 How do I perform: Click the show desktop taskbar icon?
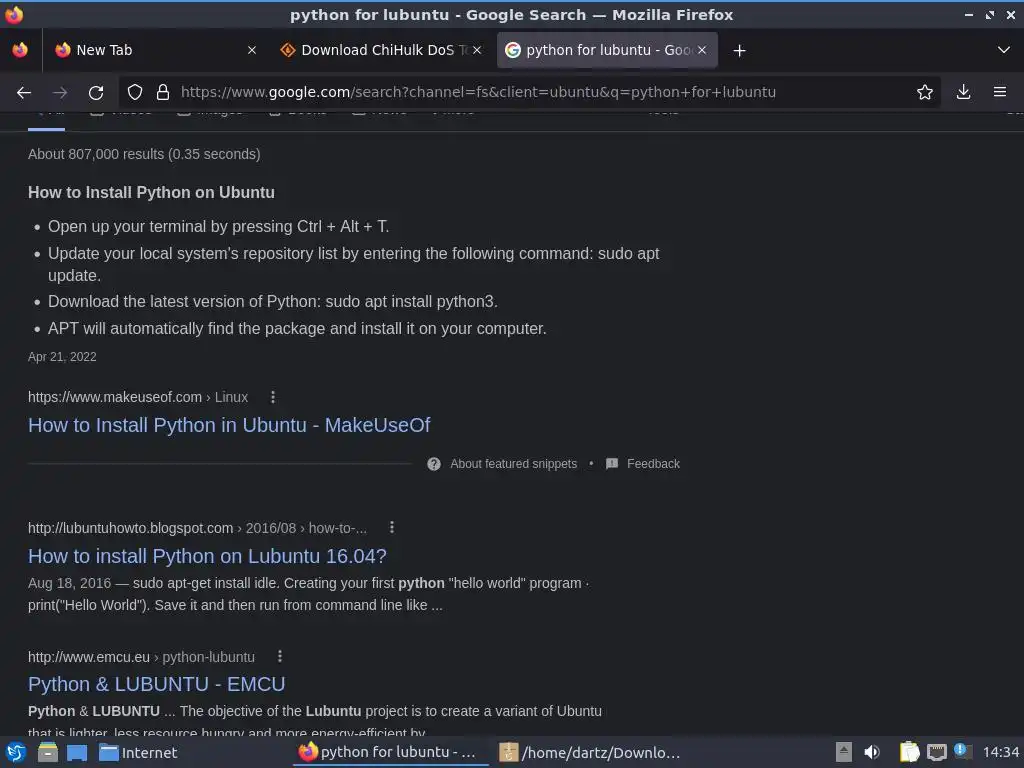tap(76, 753)
